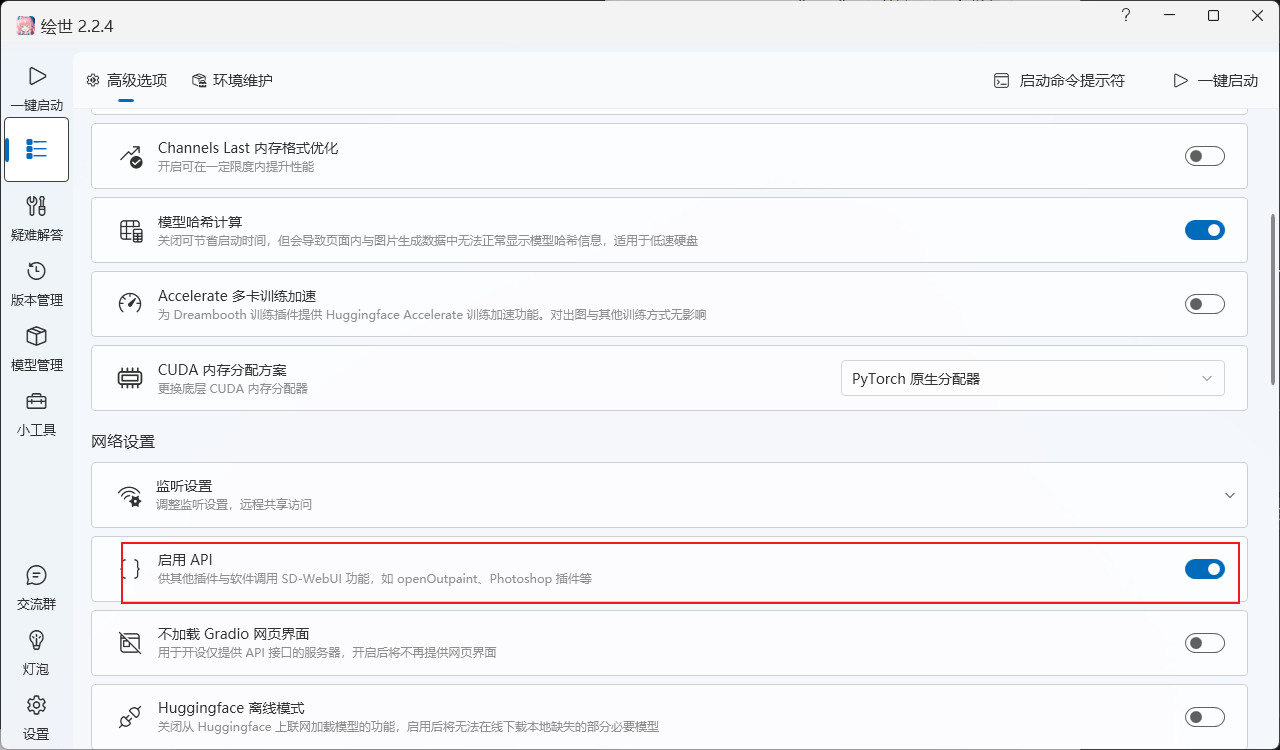Image resolution: width=1280 pixels, height=750 pixels.
Task: Open 版本管理 from the sidebar
Action: pos(36,283)
